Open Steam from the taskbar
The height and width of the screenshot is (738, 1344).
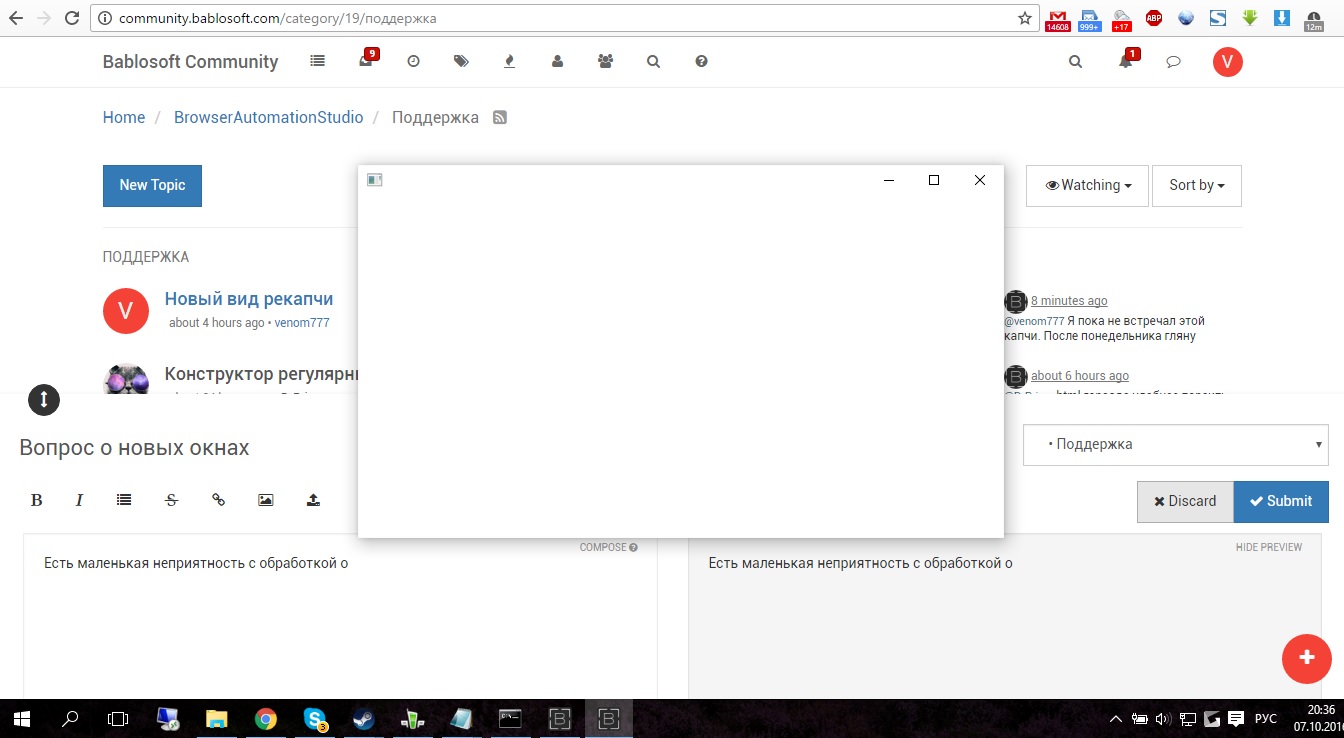click(x=362, y=718)
